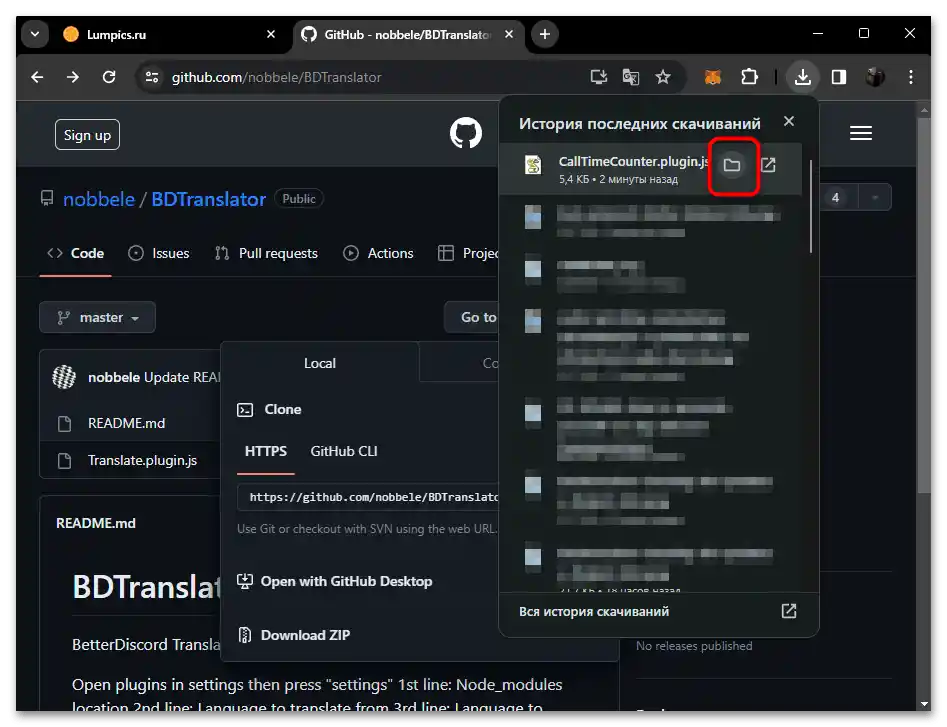
Task: Install app icon in address bar
Action: 599,77
